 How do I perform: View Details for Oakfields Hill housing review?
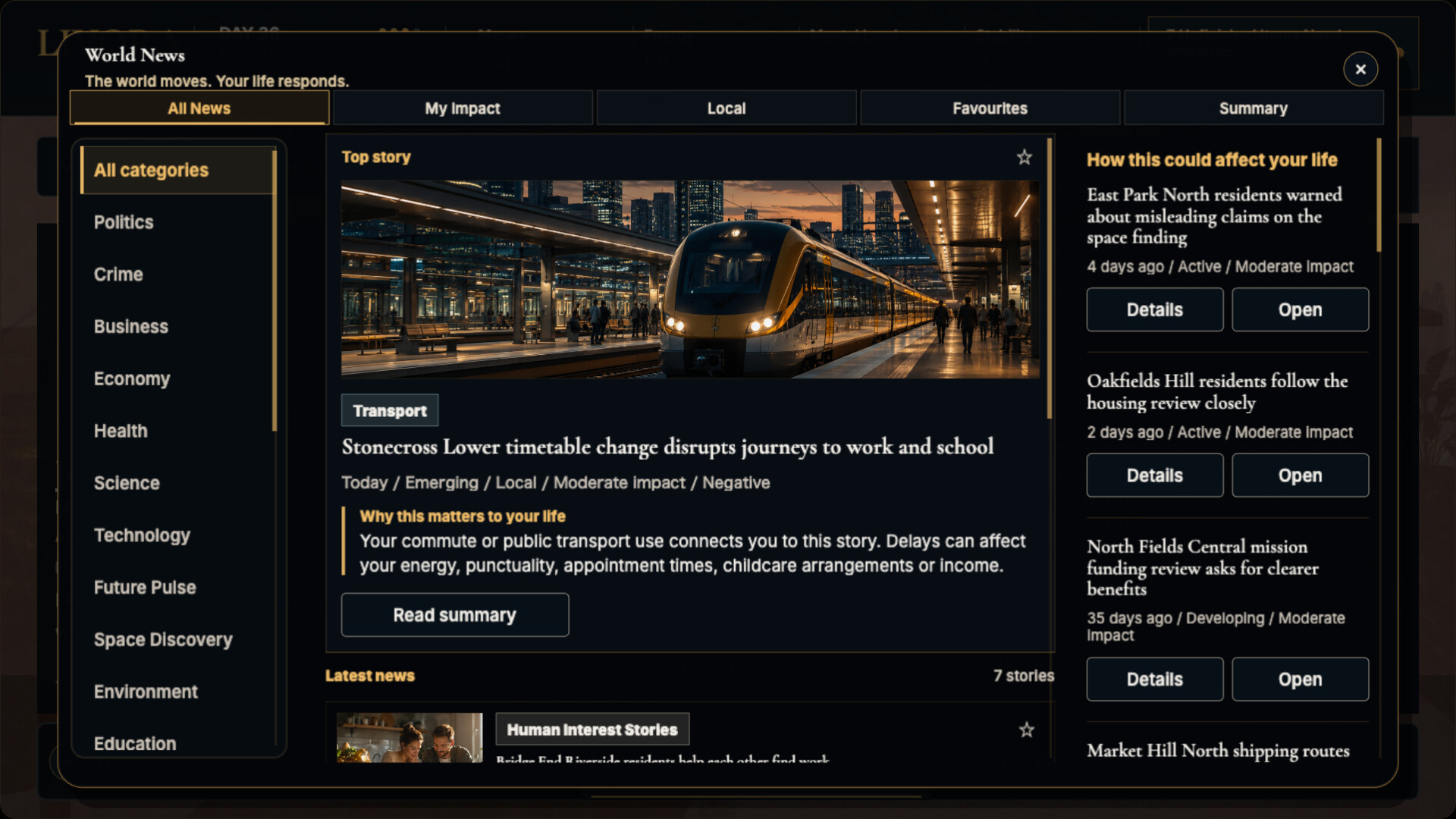pos(1155,475)
